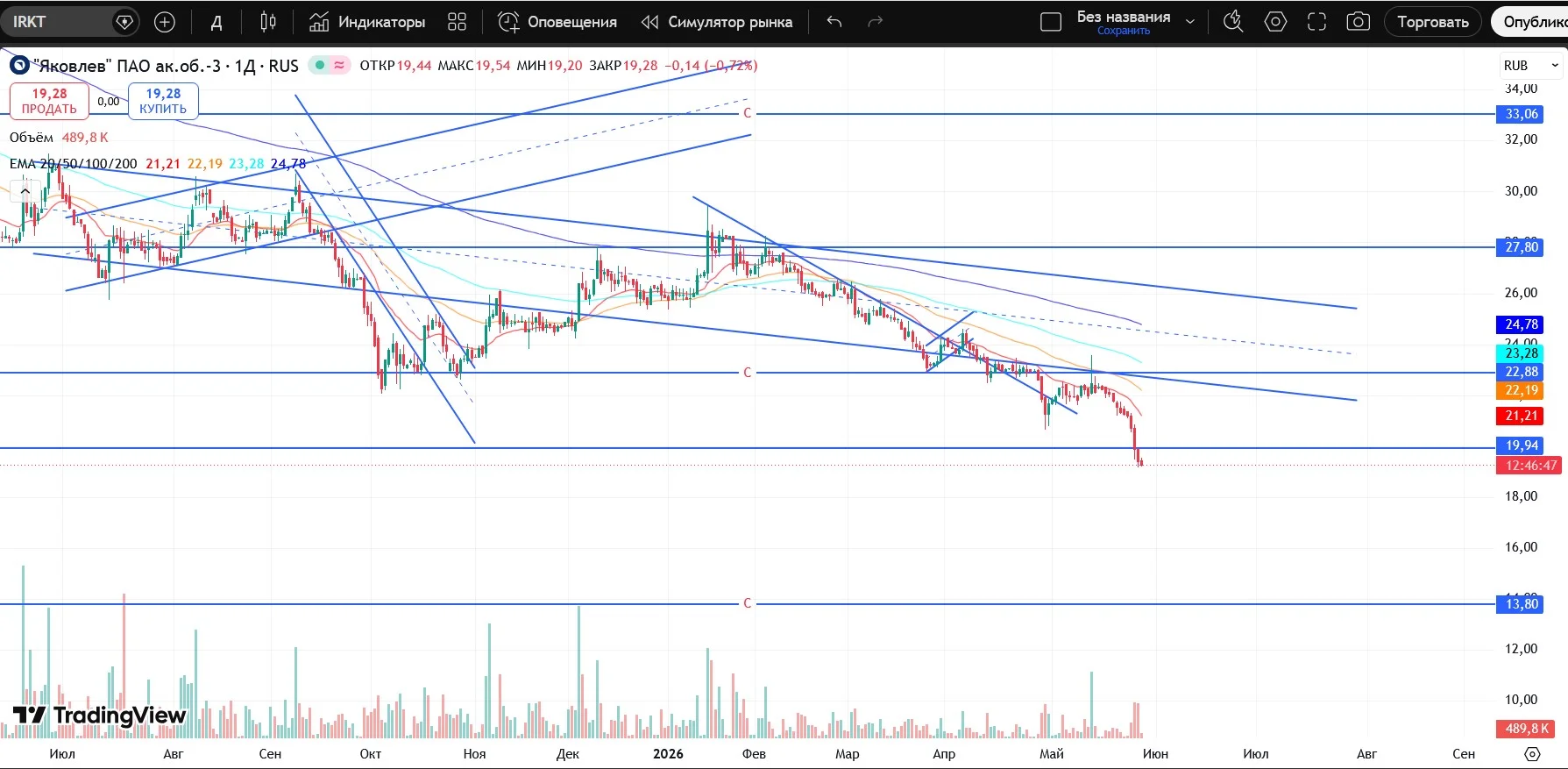Open Оповещения alerts dialog
Screen dimensions: 1568x769
(557, 22)
